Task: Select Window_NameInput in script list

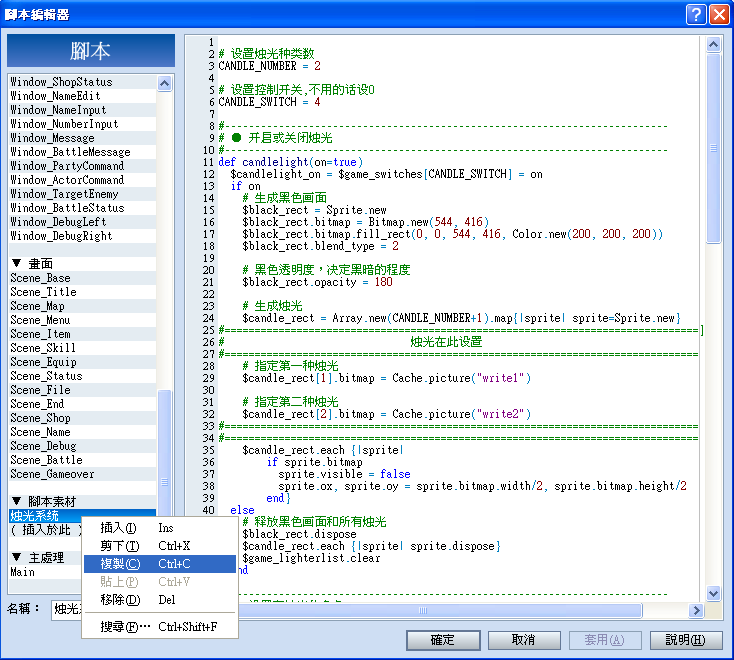Action: click(x=82, y=110)
